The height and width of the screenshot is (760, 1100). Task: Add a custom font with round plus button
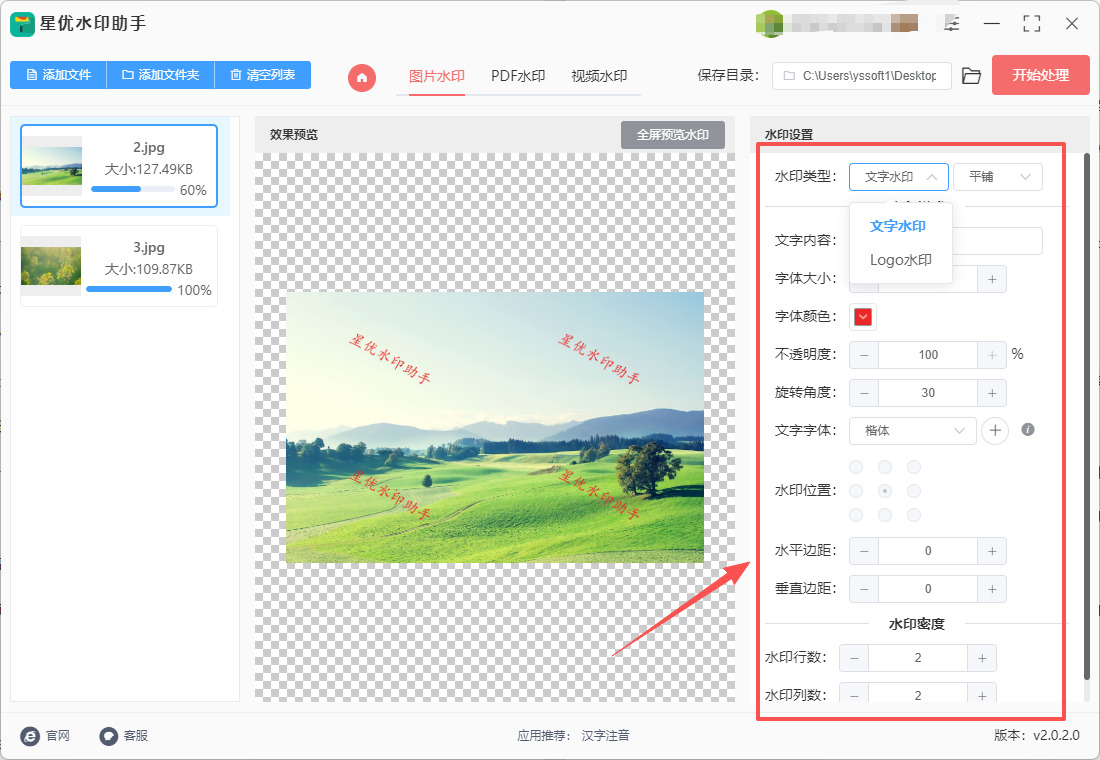point(995,430)
